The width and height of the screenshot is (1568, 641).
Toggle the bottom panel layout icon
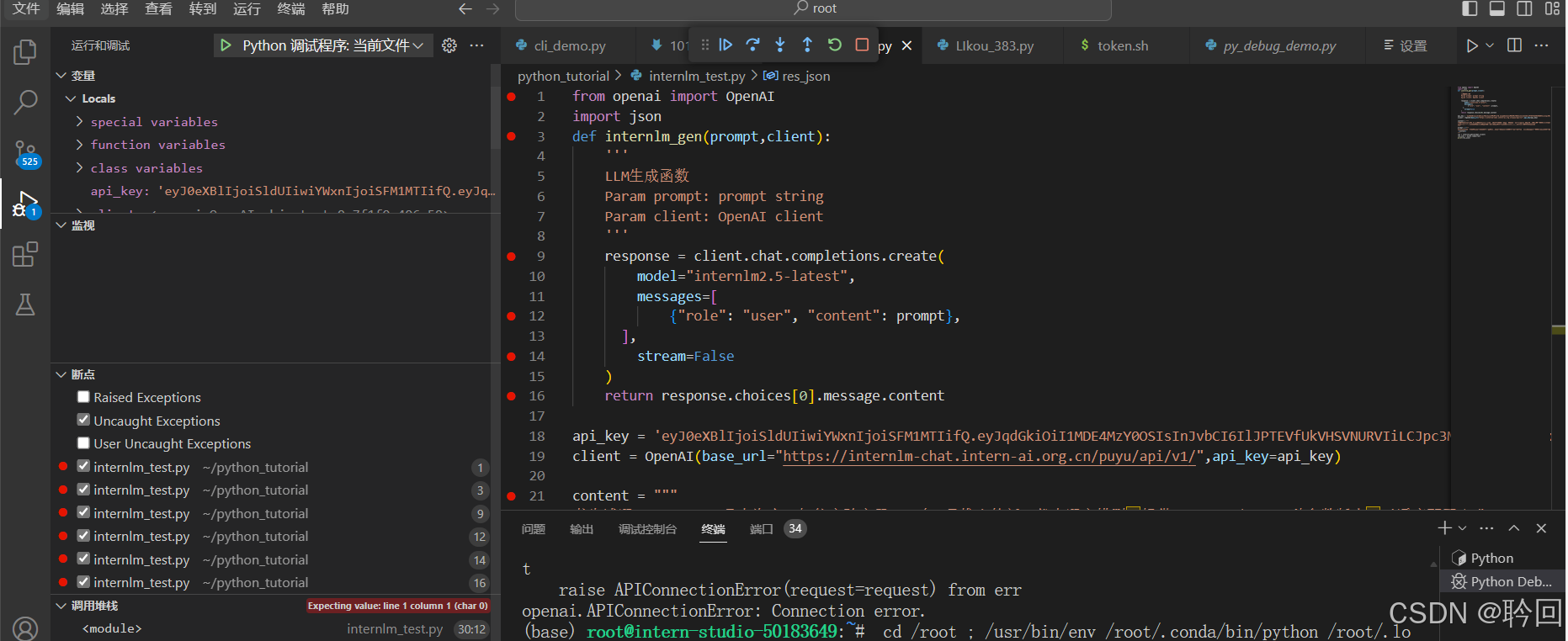click(x=1497, y=8)
